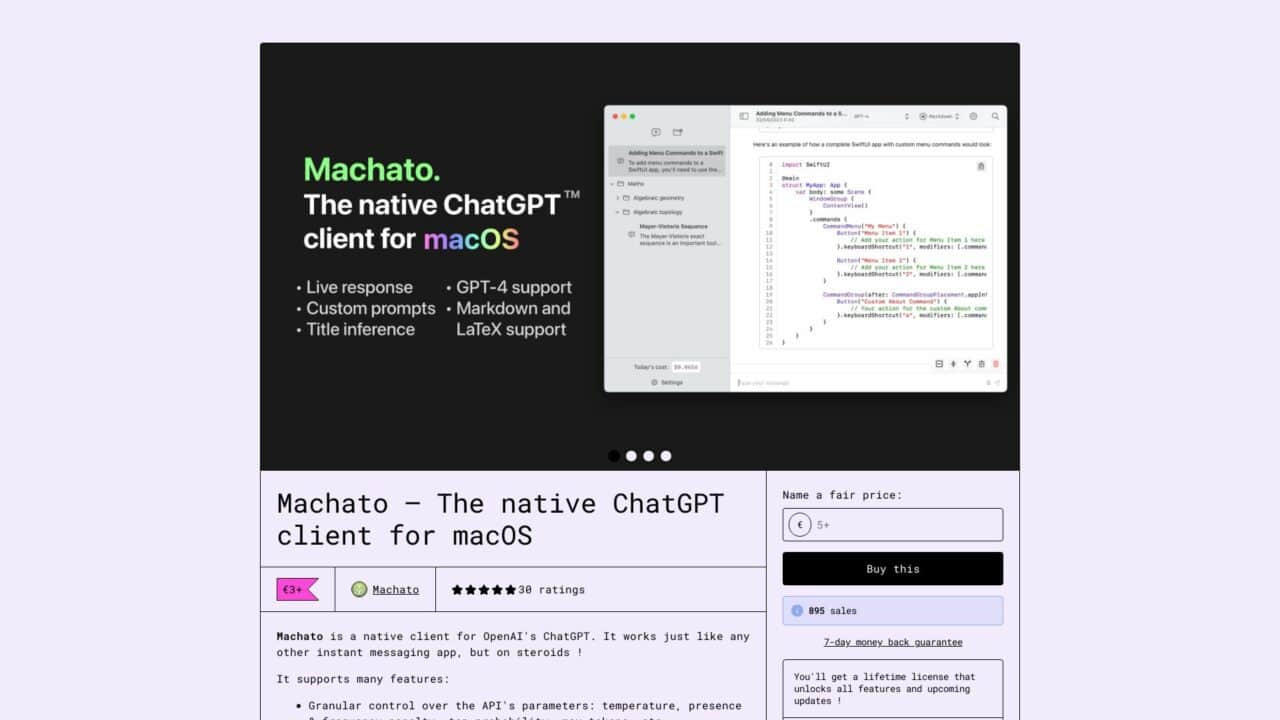Click the chat bubble icon of Mayer-Vietoris Sequence
Screen dimensions: 1280x720
click(x=632, y=235)
